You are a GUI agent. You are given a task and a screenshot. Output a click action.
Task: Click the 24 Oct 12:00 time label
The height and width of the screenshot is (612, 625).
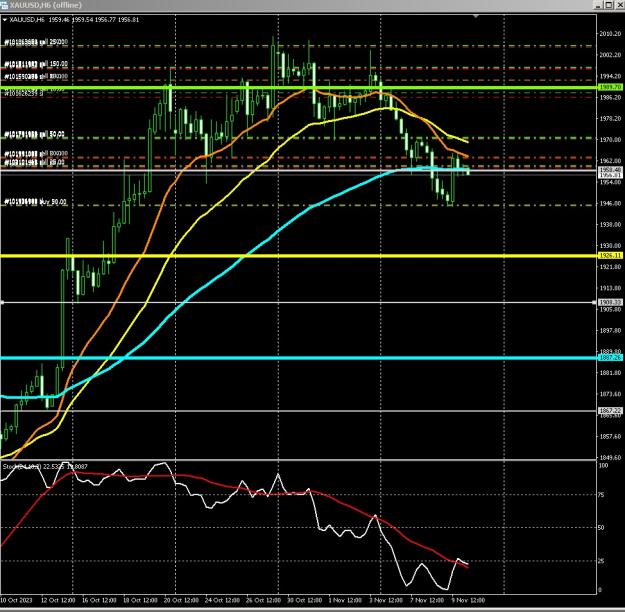222,600
